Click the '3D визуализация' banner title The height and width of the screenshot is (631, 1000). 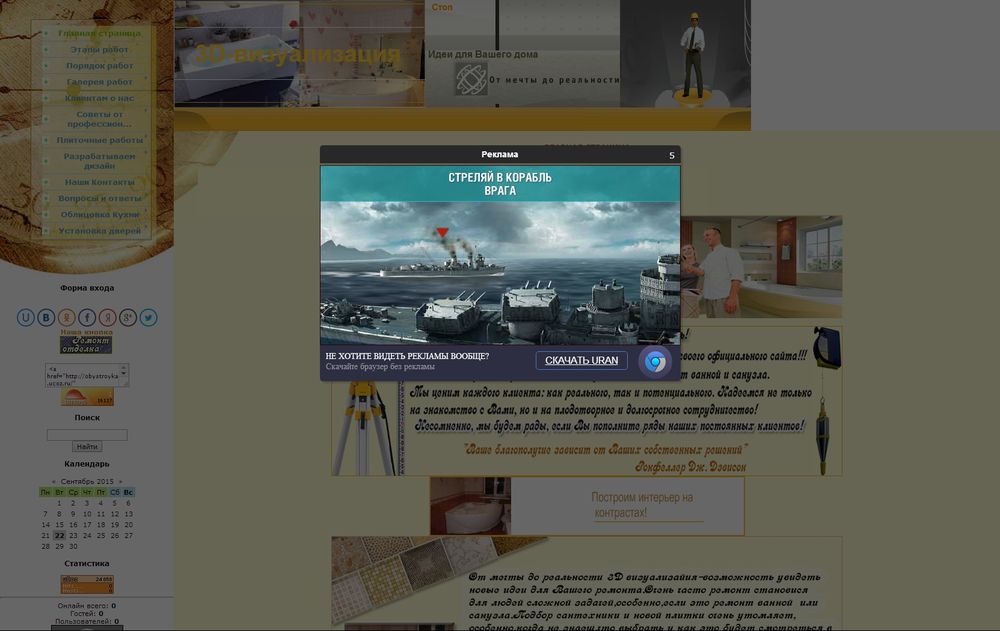click(298, 54)
